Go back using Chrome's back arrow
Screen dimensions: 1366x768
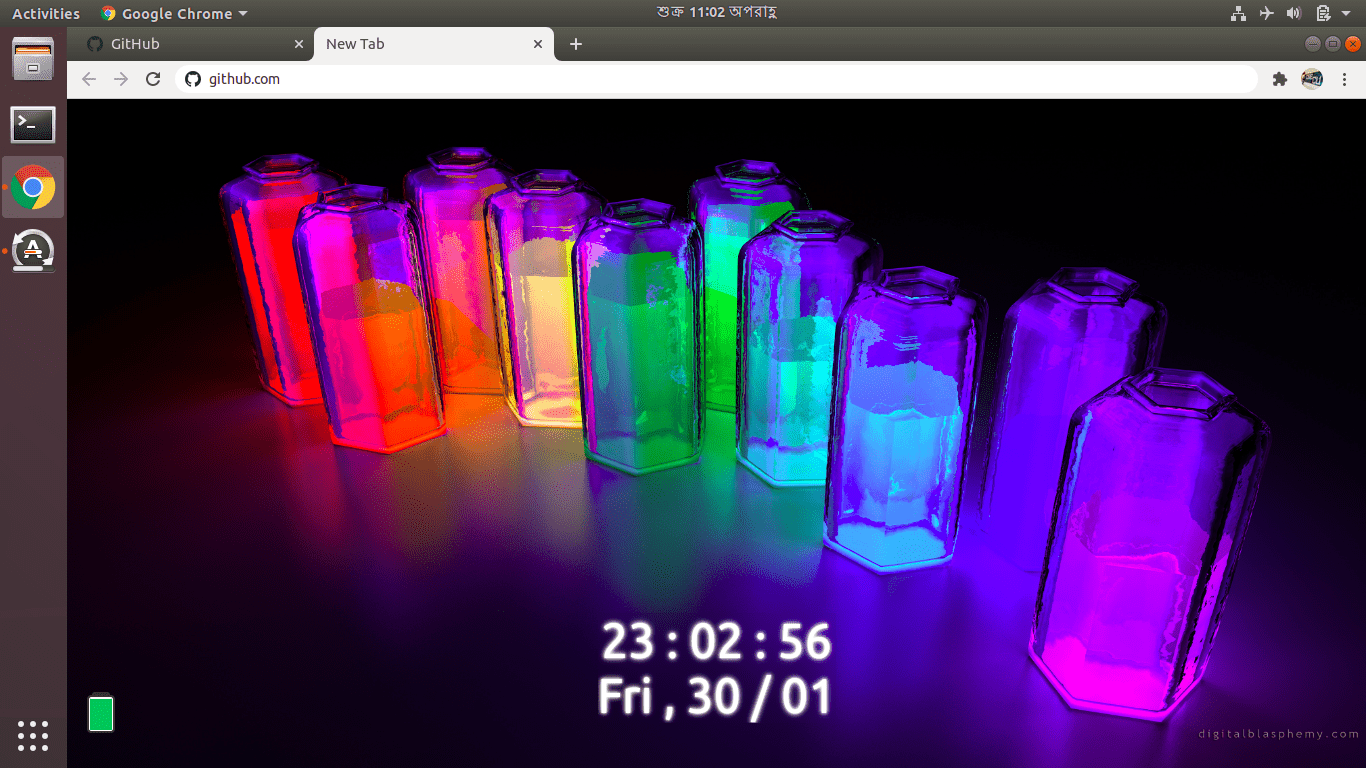pos(89,79)
